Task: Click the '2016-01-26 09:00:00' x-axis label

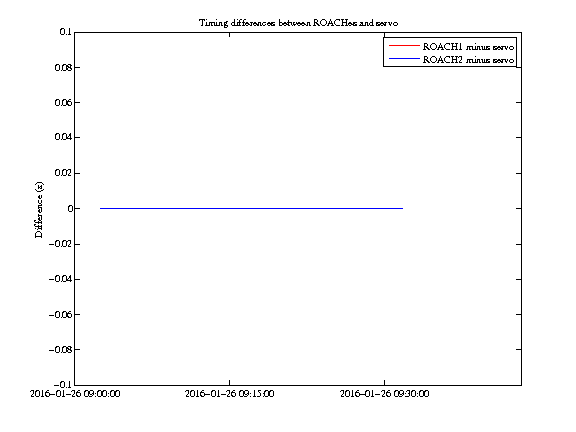Action: 75,394
